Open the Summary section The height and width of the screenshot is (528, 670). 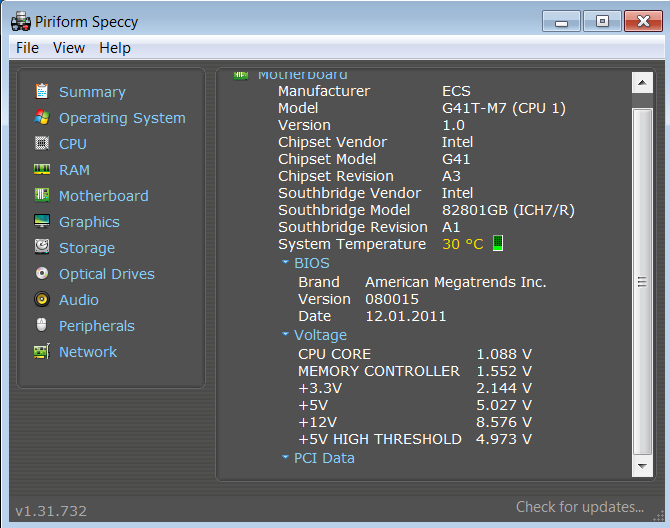(92, 92)
